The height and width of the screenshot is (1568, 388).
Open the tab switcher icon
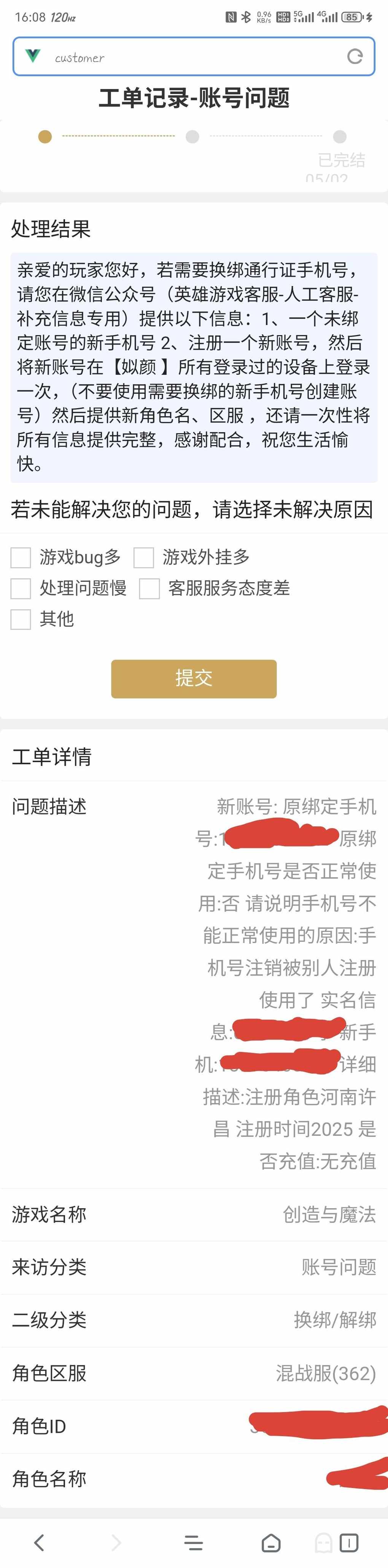coord(349,1542)
